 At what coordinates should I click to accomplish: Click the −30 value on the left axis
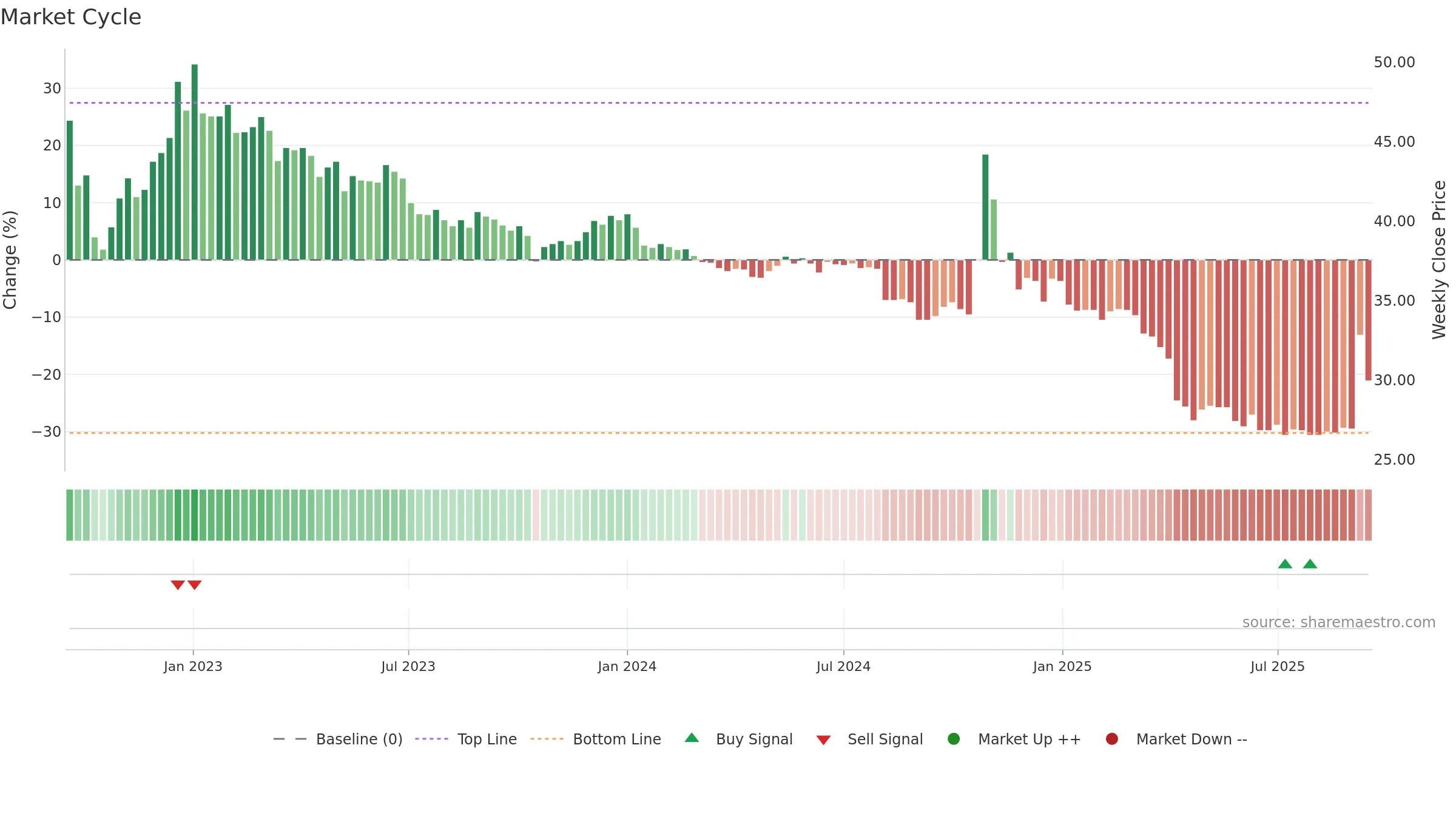pyautogui.click(x=47, y=432)
